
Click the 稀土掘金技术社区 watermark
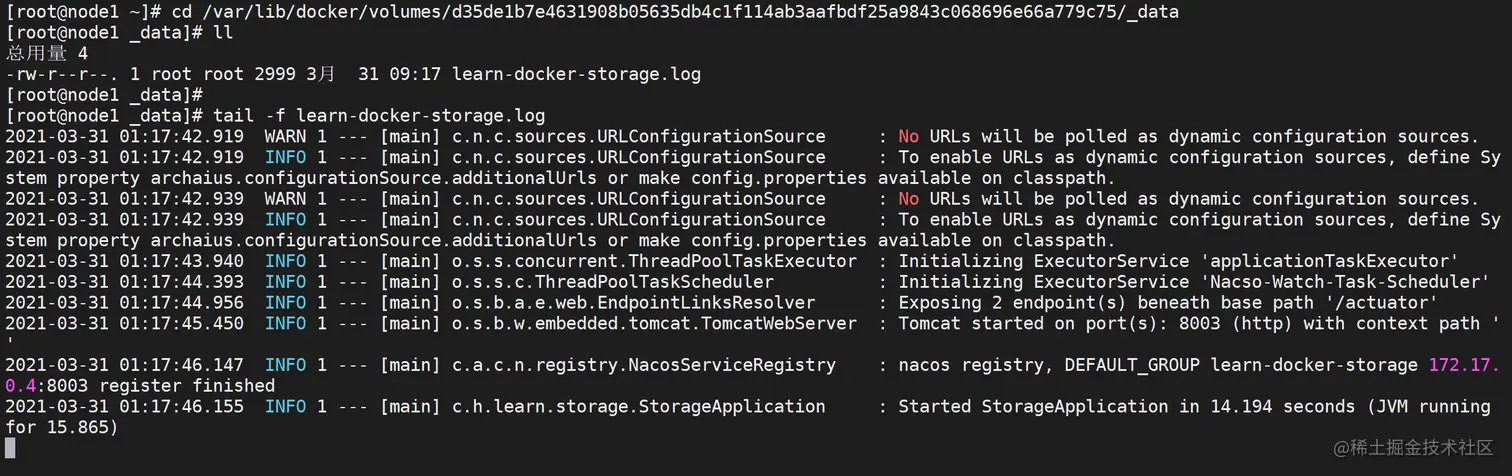point(1420,448)
